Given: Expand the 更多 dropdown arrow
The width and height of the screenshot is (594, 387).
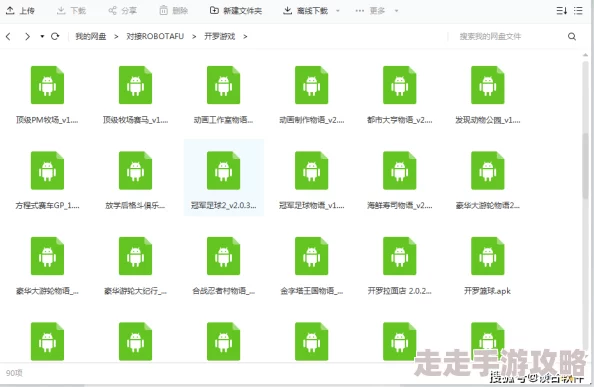Looking at the screenshot, I should 396,11.
